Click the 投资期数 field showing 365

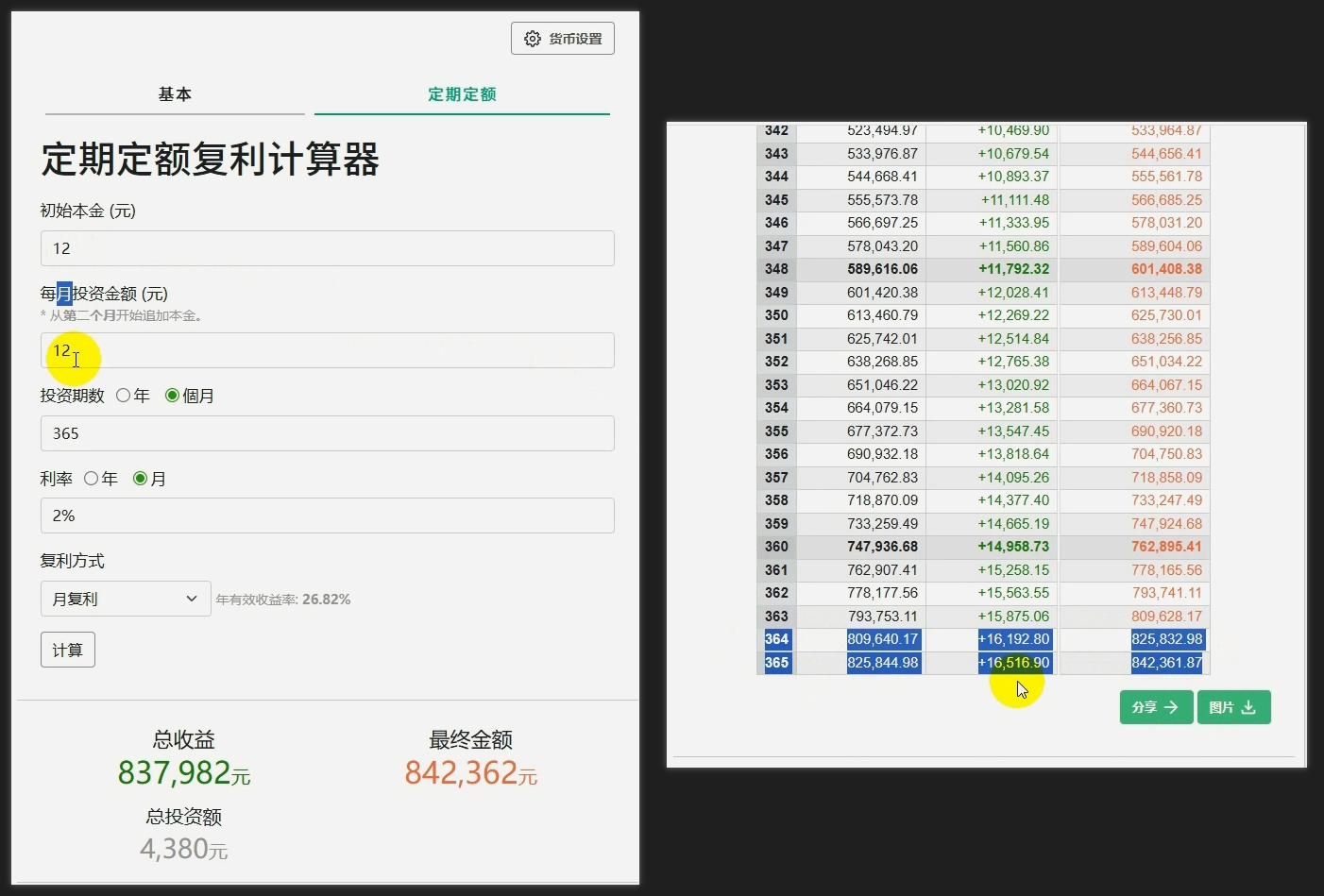tap(328, 433)
